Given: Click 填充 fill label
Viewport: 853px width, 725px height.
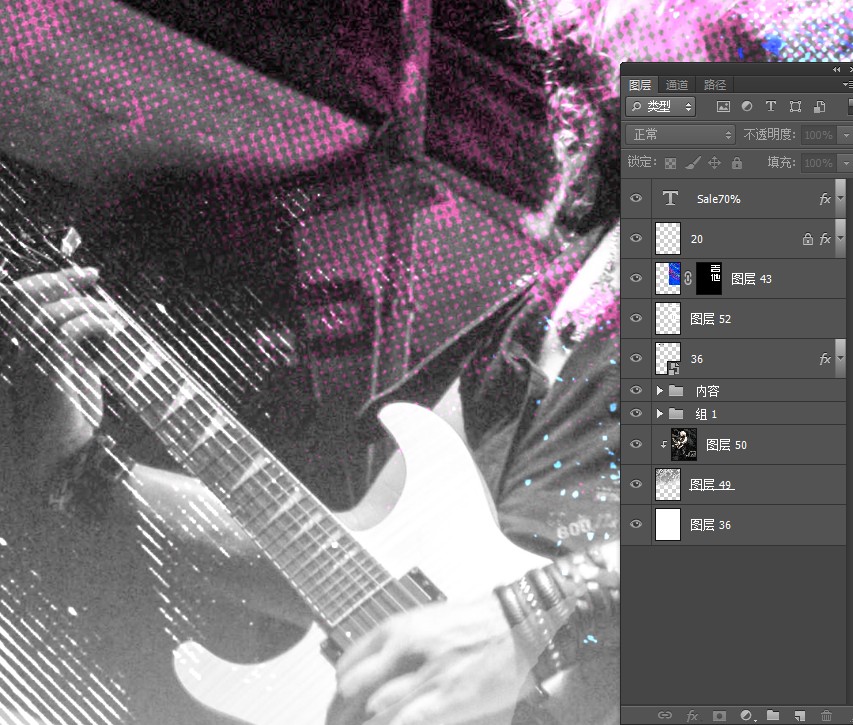Looking at the screenshot, I should point(781,162).
